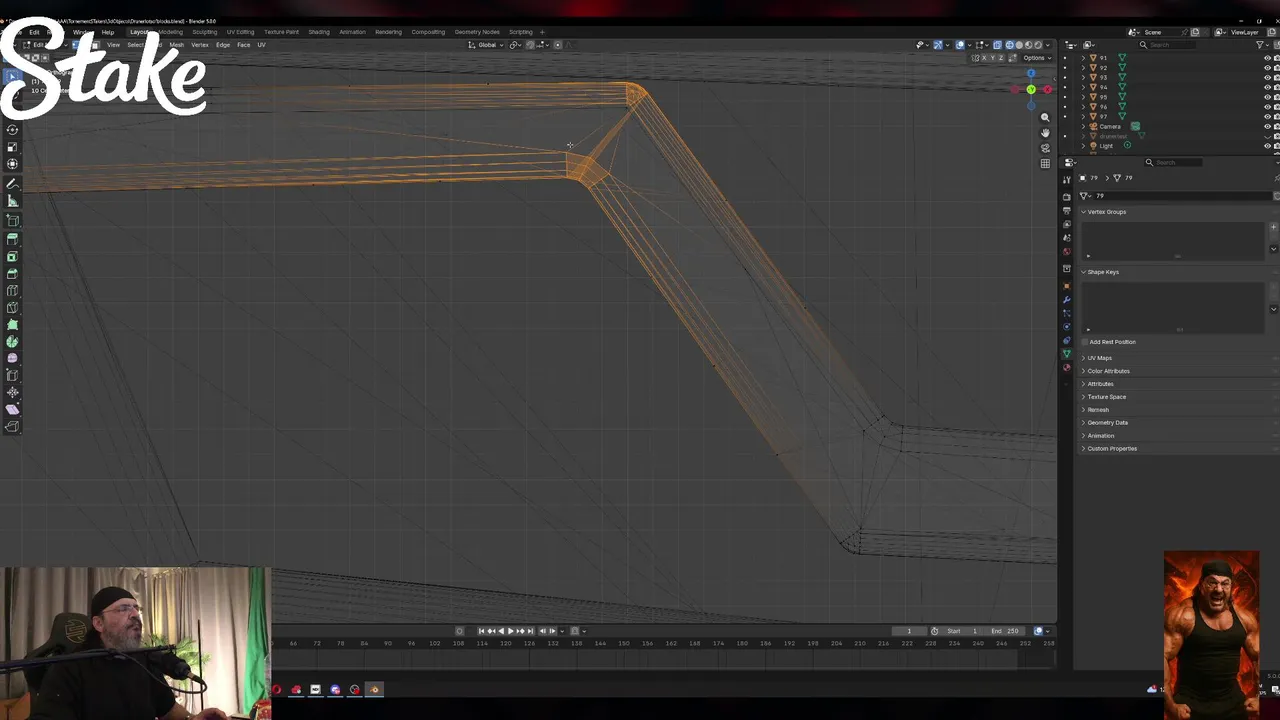
Task: Hide object 91 with its eye icon
Action: 1267,58
